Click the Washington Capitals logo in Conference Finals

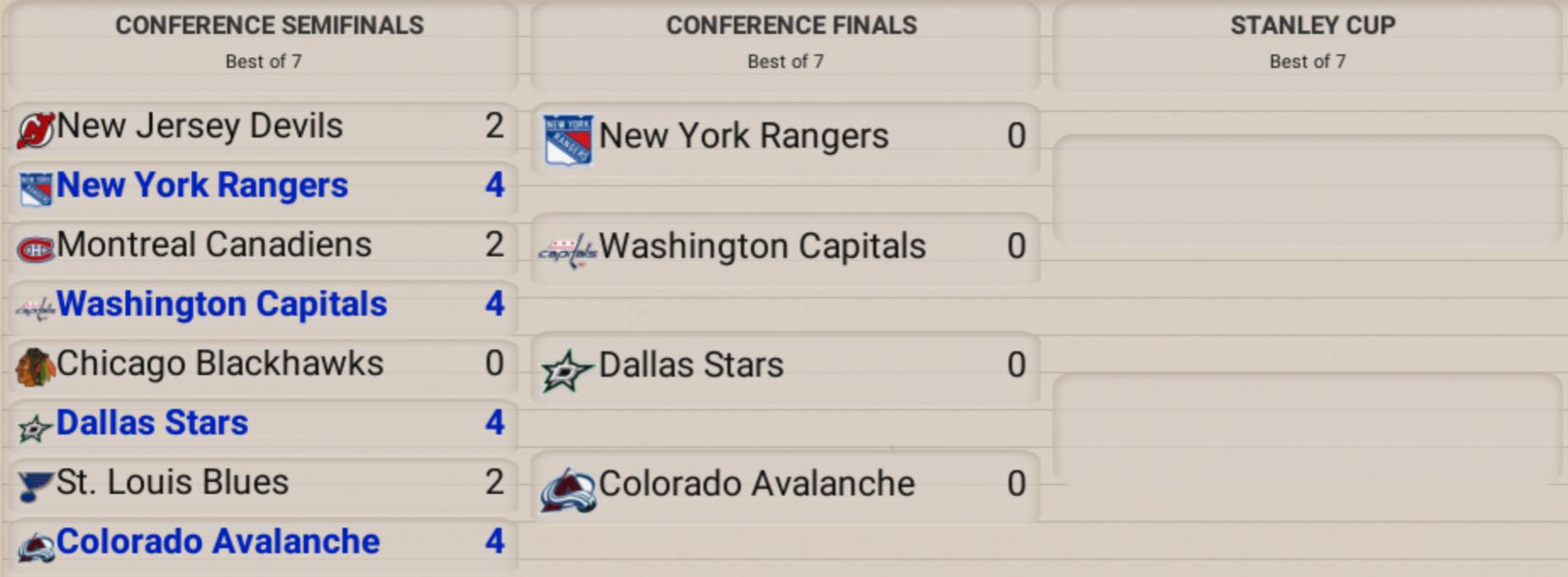point(567,250)
